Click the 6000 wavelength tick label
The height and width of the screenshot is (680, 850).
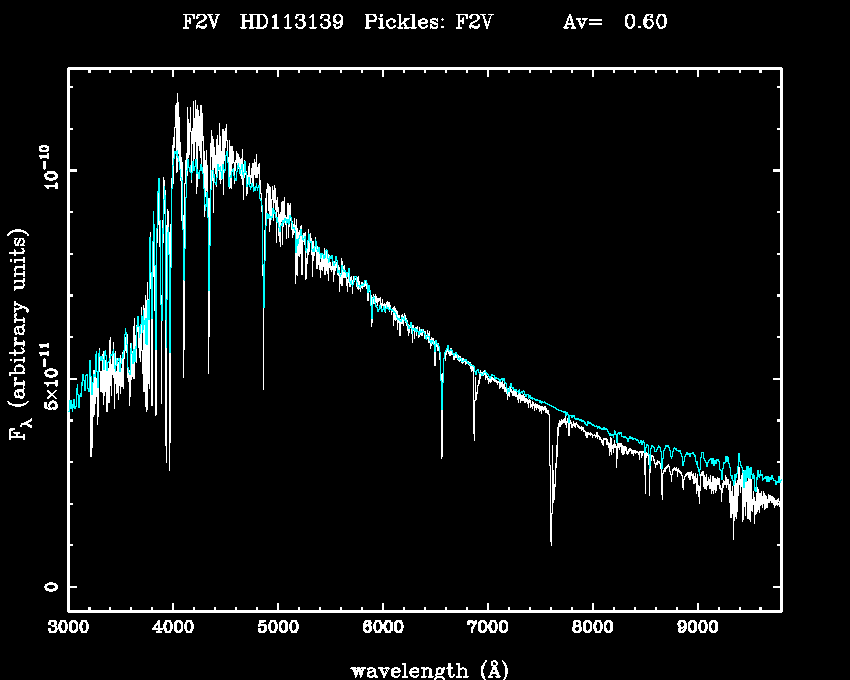coord(383,628)
